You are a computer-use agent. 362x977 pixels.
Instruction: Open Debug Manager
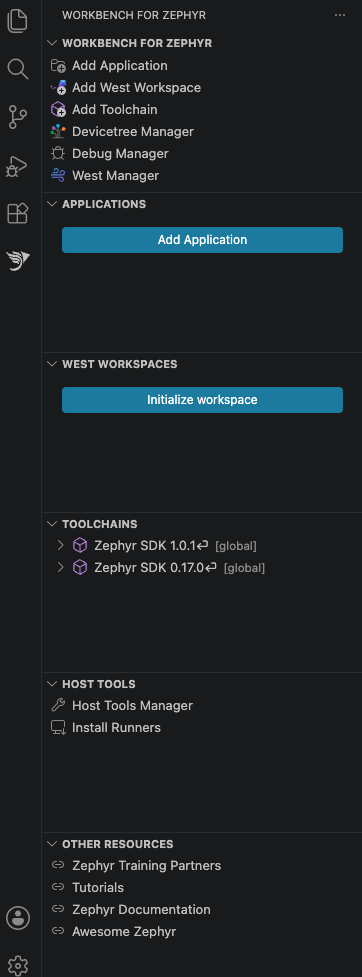[120, 153]
